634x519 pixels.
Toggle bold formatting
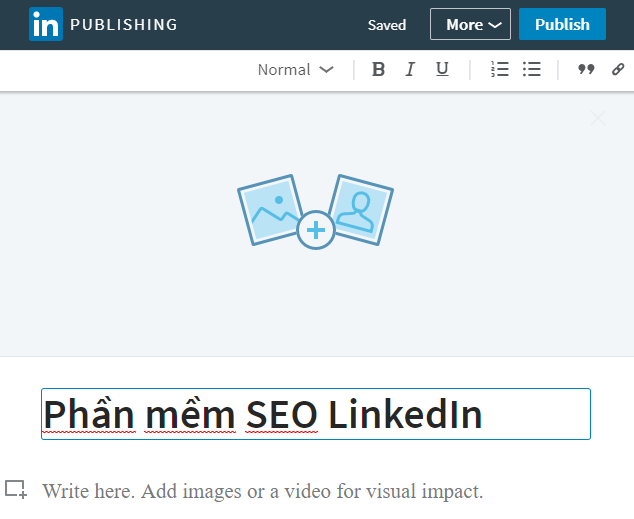(378, 70)
